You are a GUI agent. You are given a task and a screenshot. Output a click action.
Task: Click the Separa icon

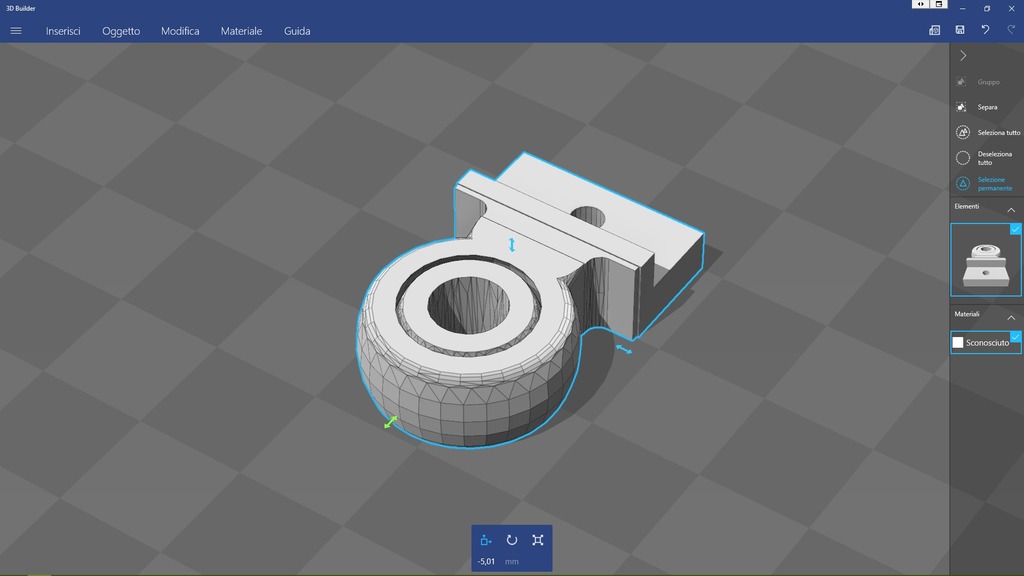pos(962,107)
